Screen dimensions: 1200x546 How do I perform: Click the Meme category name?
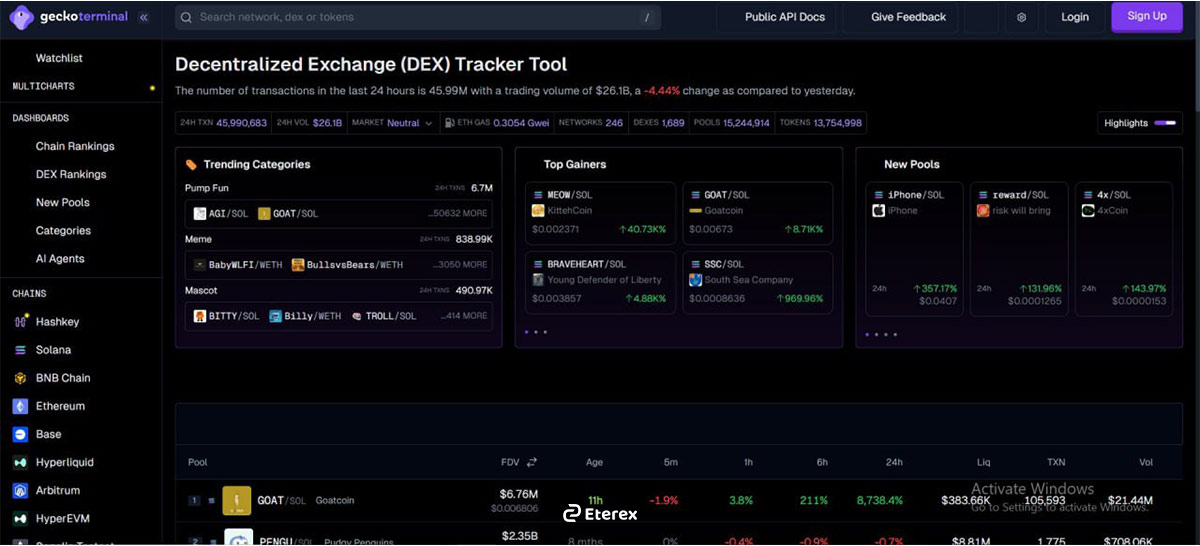click(199, 239)
